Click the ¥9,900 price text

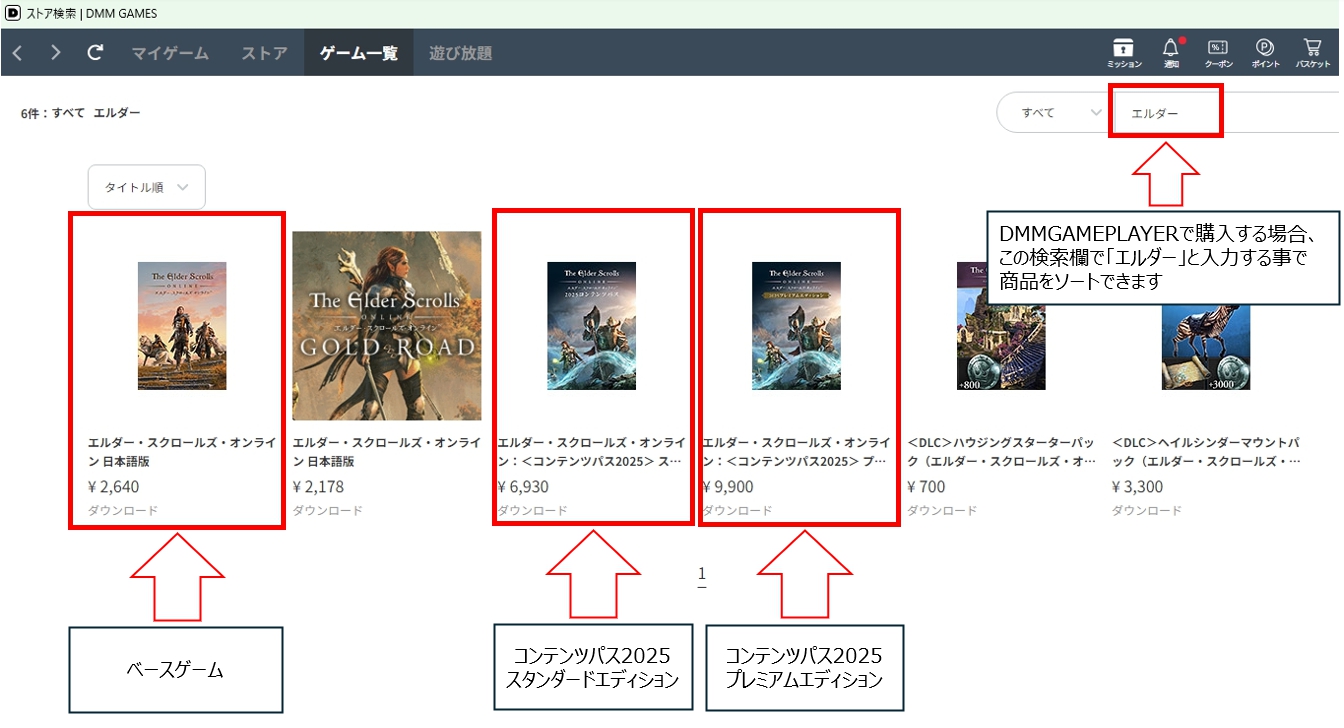(728, 487)
